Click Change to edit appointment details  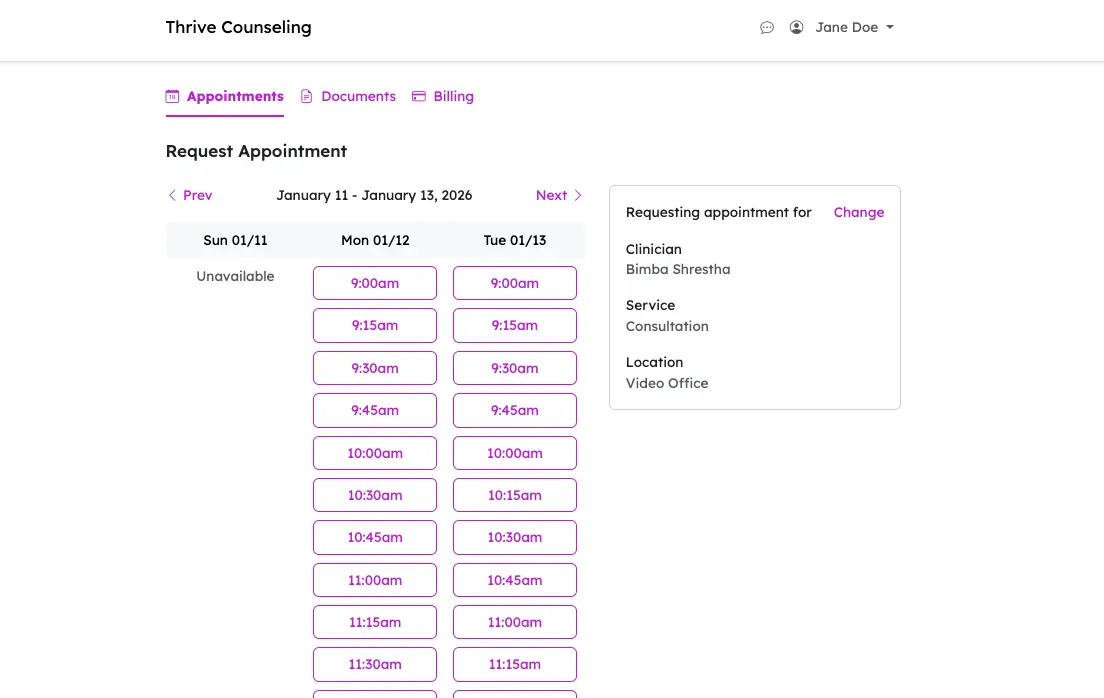(x=858, y=212)
